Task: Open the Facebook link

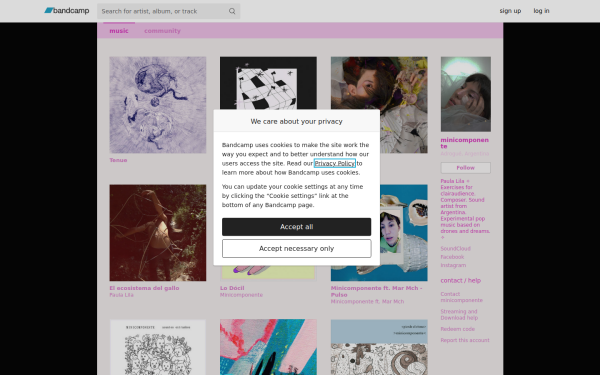Action: pyautogui.click(x=452, y=257)
